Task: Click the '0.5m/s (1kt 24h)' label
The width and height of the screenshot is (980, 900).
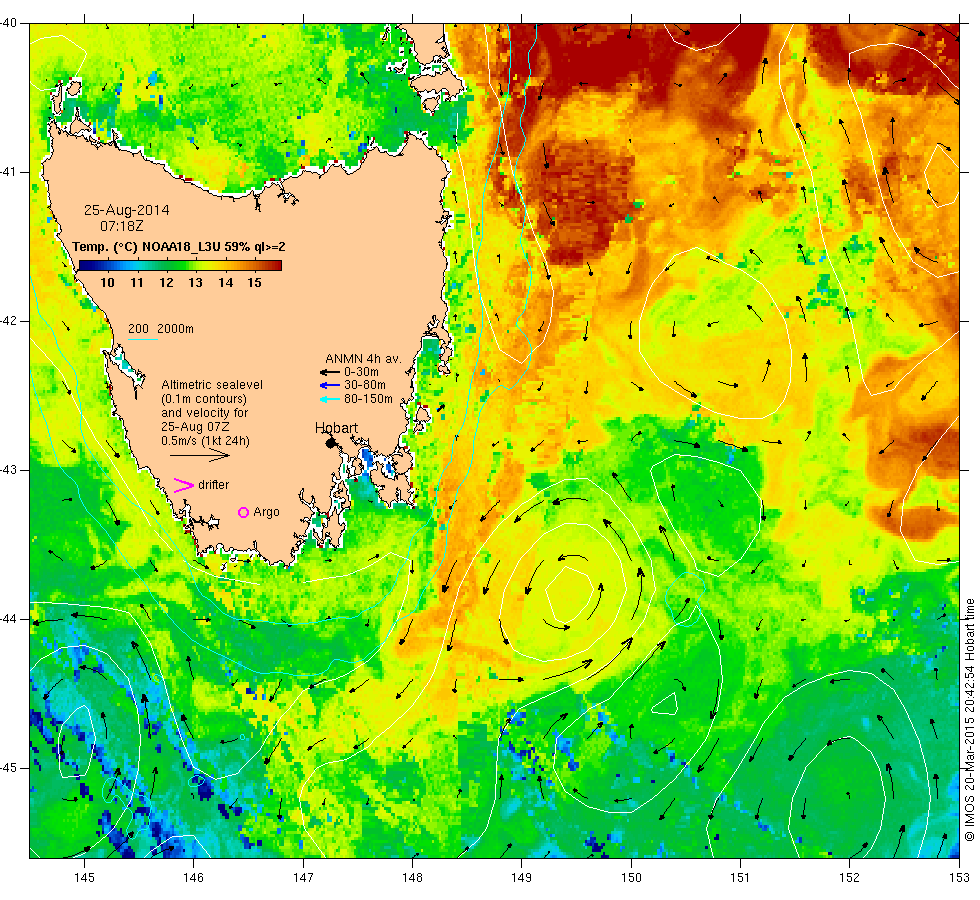Action: pos(206,441)
